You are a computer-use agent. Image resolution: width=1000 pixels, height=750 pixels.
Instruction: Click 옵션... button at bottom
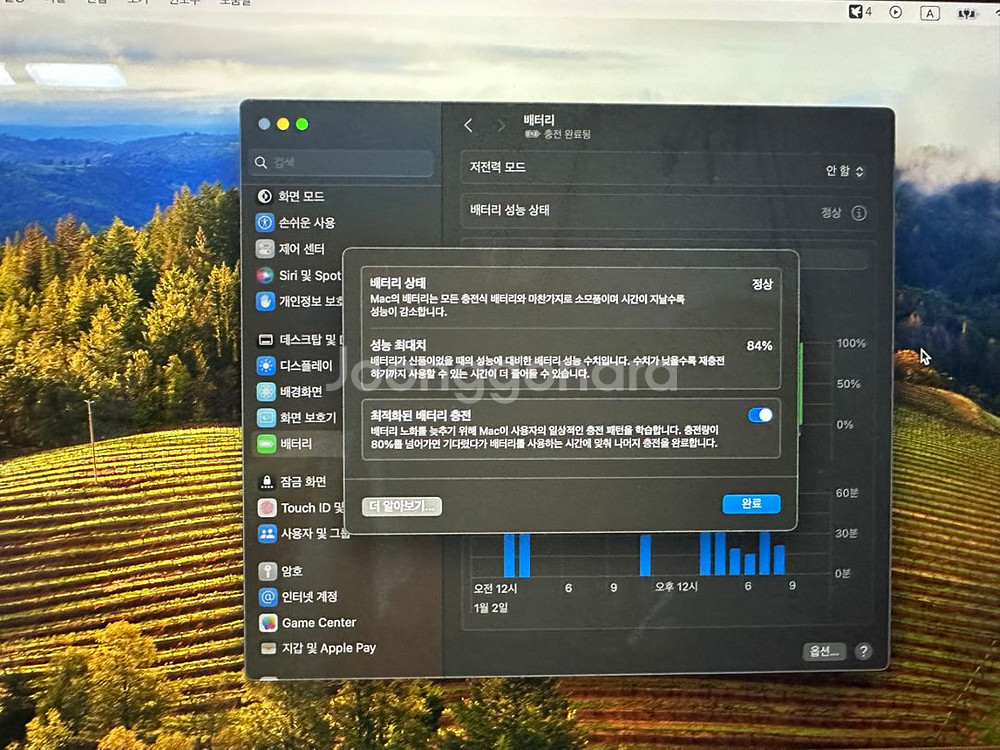point(823,651)
